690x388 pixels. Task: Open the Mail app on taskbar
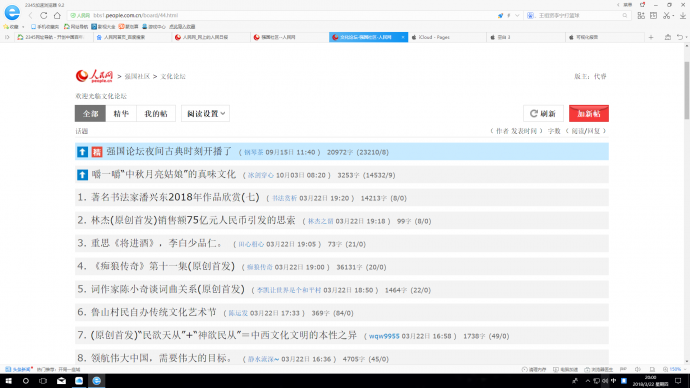coord(61,381)
